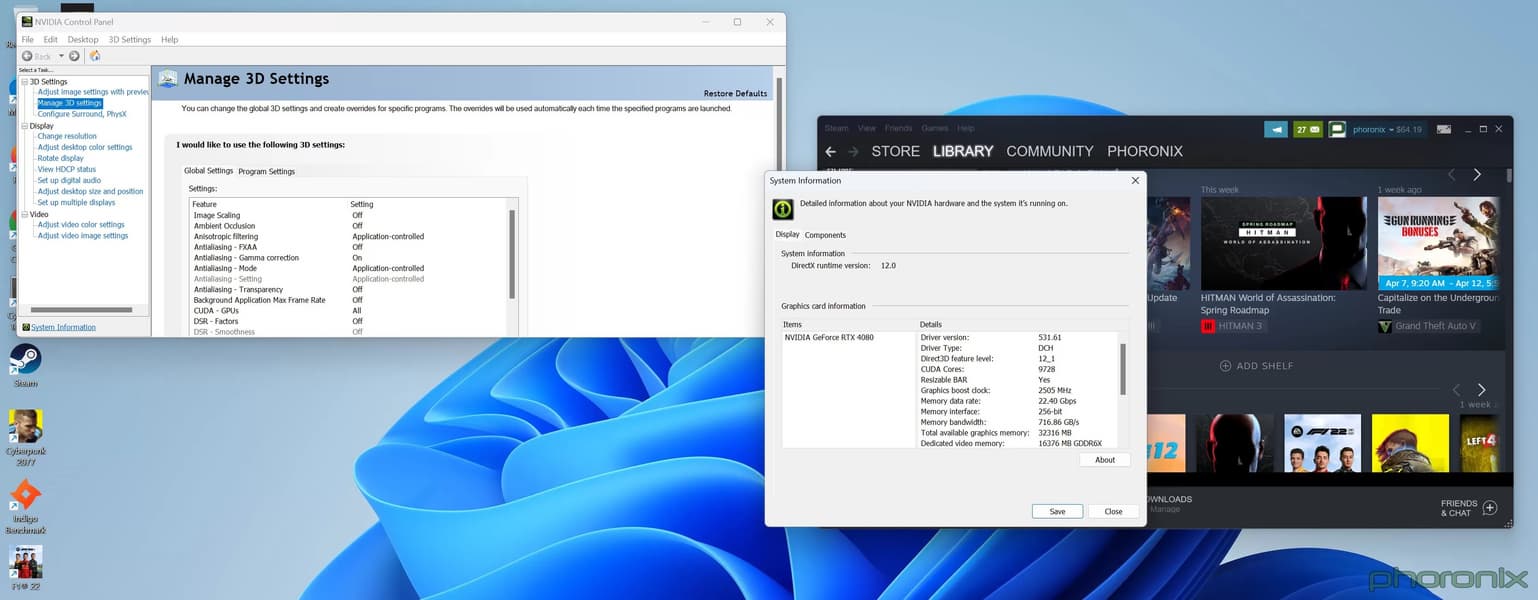The image size is (1538, 600).
Task: Click the NVIDIA Control Panel title bar icon
Action: point(27,22)
